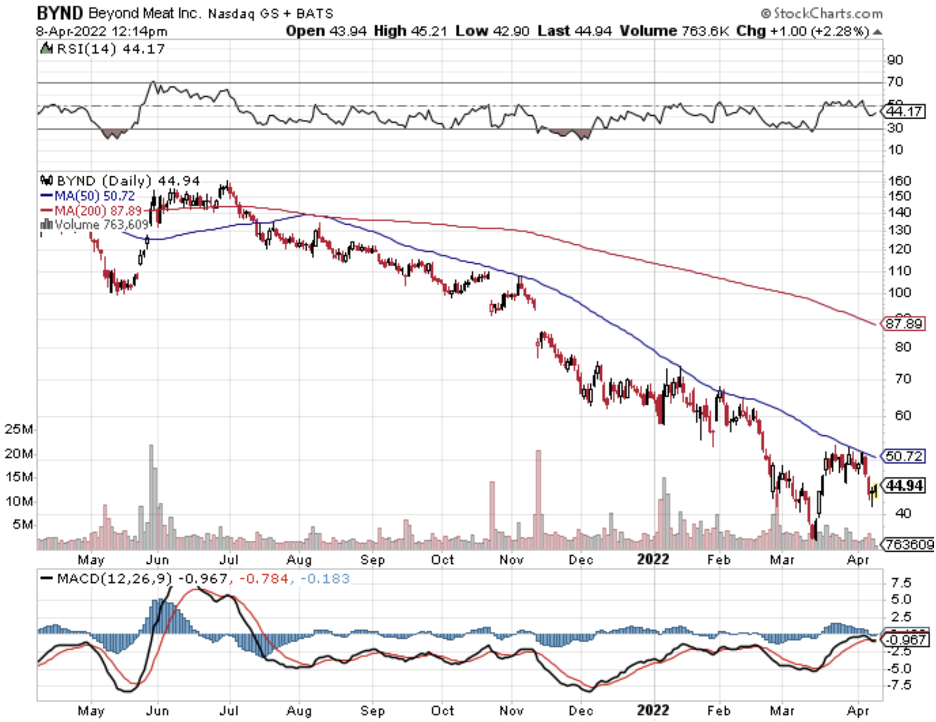Click the 763609 volume tag
The height and width of the screenshot is (722, 936).
tap(908, 544)
